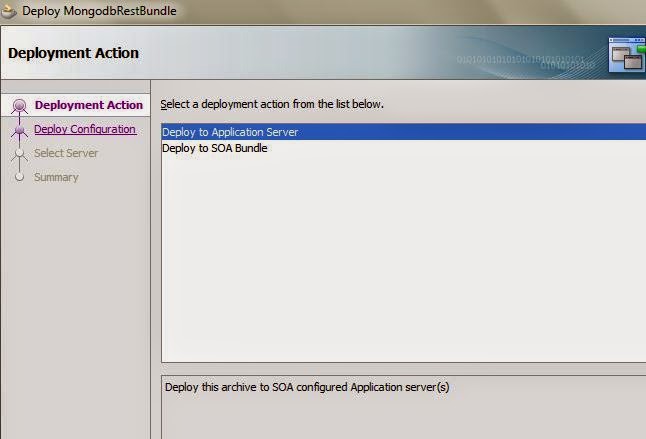Select Deploy to SOA Bundle option
This screenshot has height=439, width=646.
tap(404, 148)
